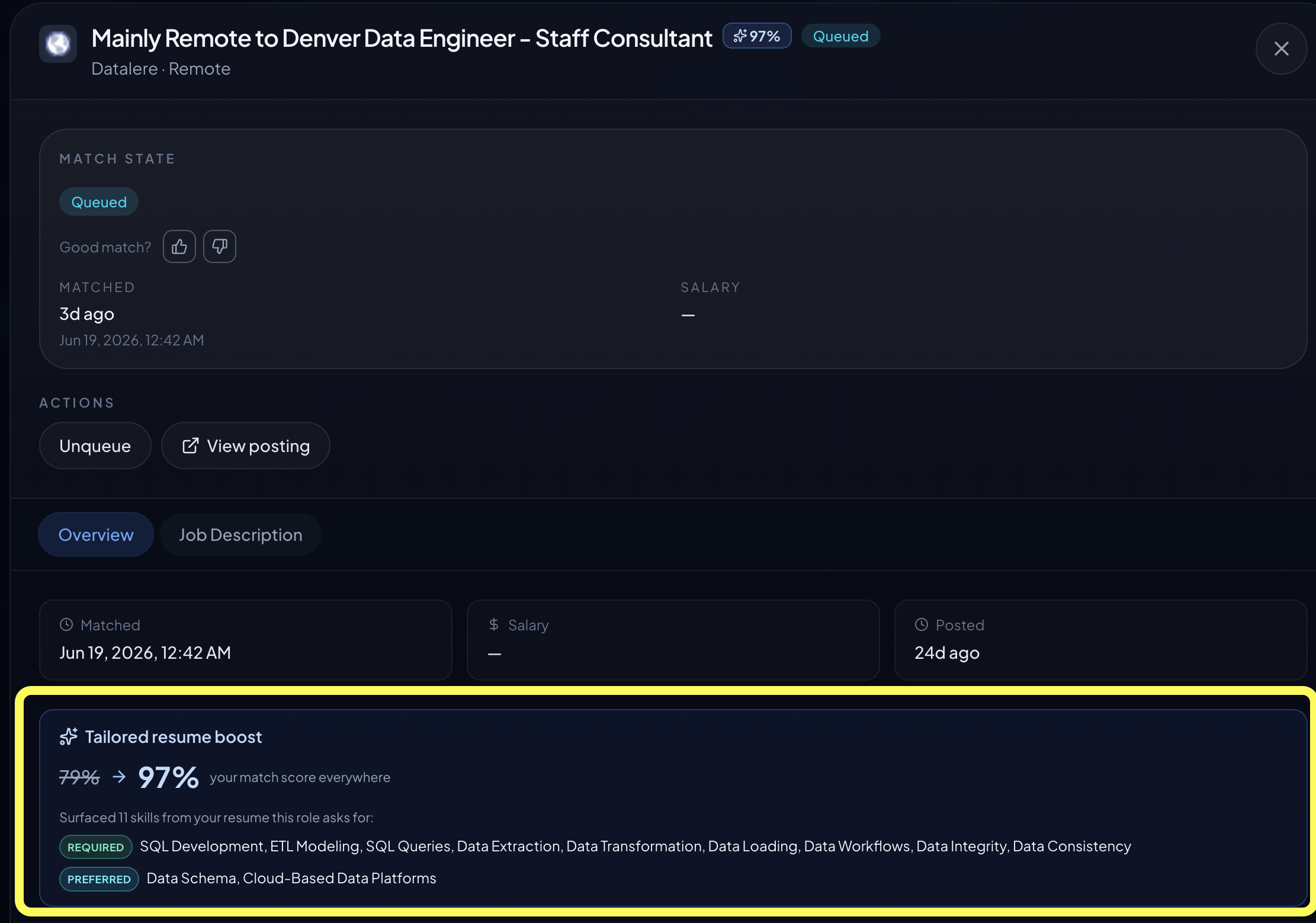Screen dimensions: 1316x923
Task: Click the sparkle icon in the 97% badge
Action: coord(740,36)
